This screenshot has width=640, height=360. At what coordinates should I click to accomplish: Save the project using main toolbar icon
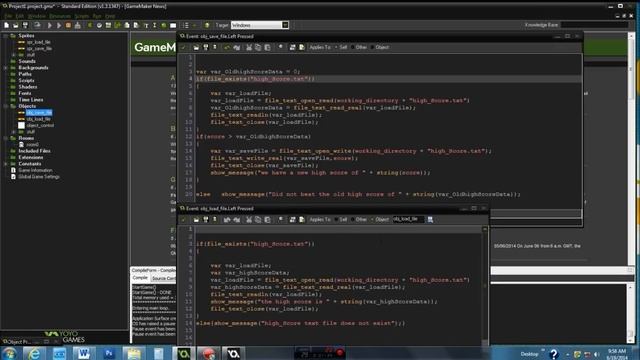pyautogui.click(x=25, y=25)
